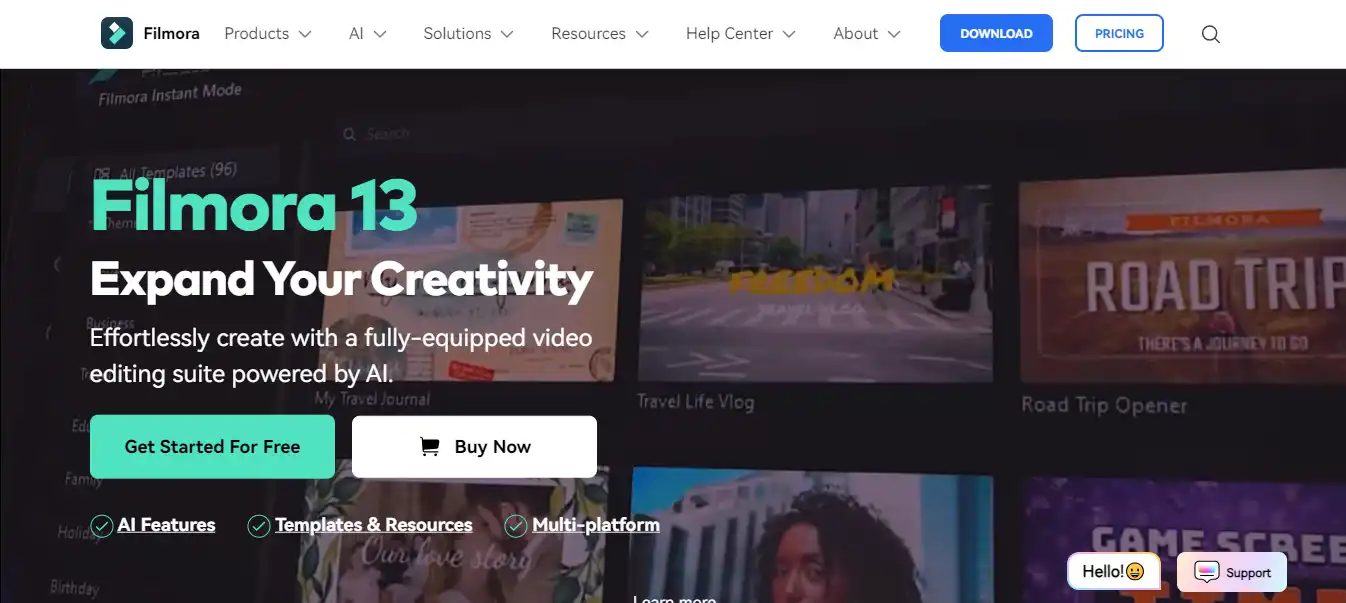Viewport: 1346px width, 603px height.
Task: Click the Road Trip Opener caption
Action: coord(1104,405)
